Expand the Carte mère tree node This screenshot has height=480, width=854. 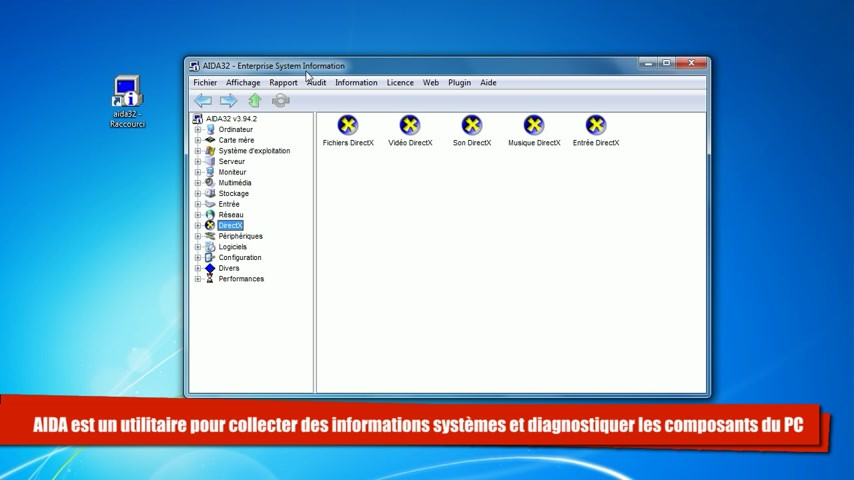click(198, 140)
